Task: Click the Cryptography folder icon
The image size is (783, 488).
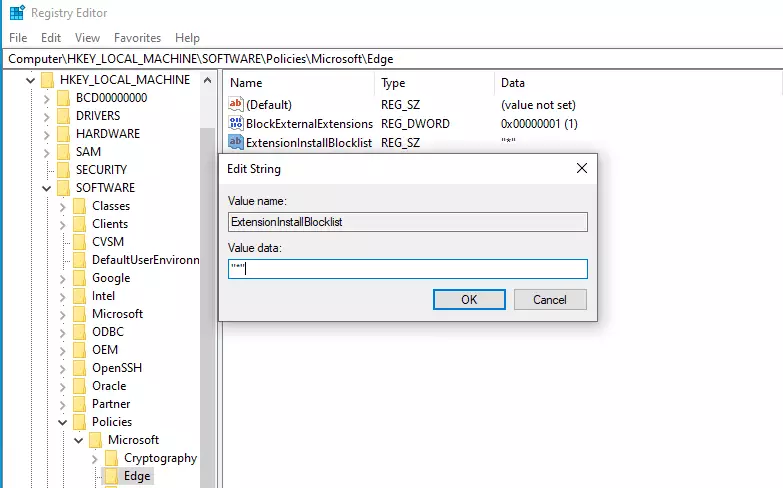Action: (111, 458)
